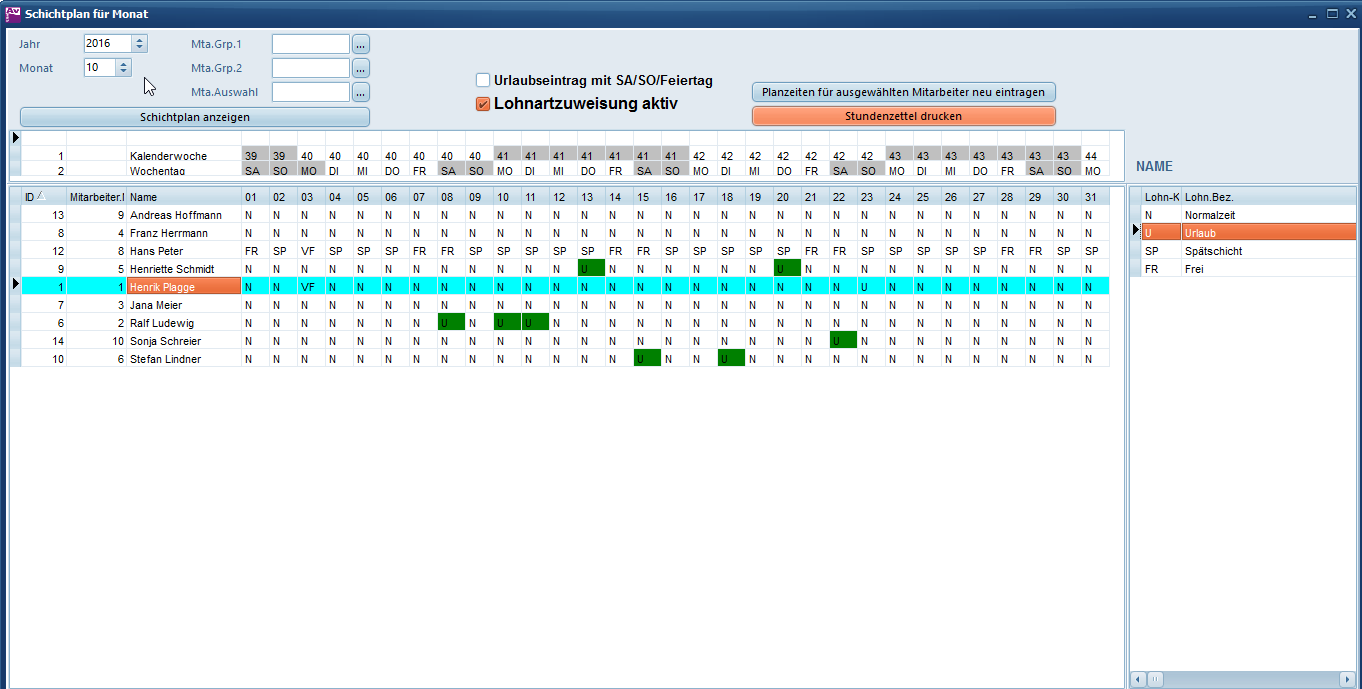Open Mta.Grp.2 browse ellipsis button

click(361, 68)
